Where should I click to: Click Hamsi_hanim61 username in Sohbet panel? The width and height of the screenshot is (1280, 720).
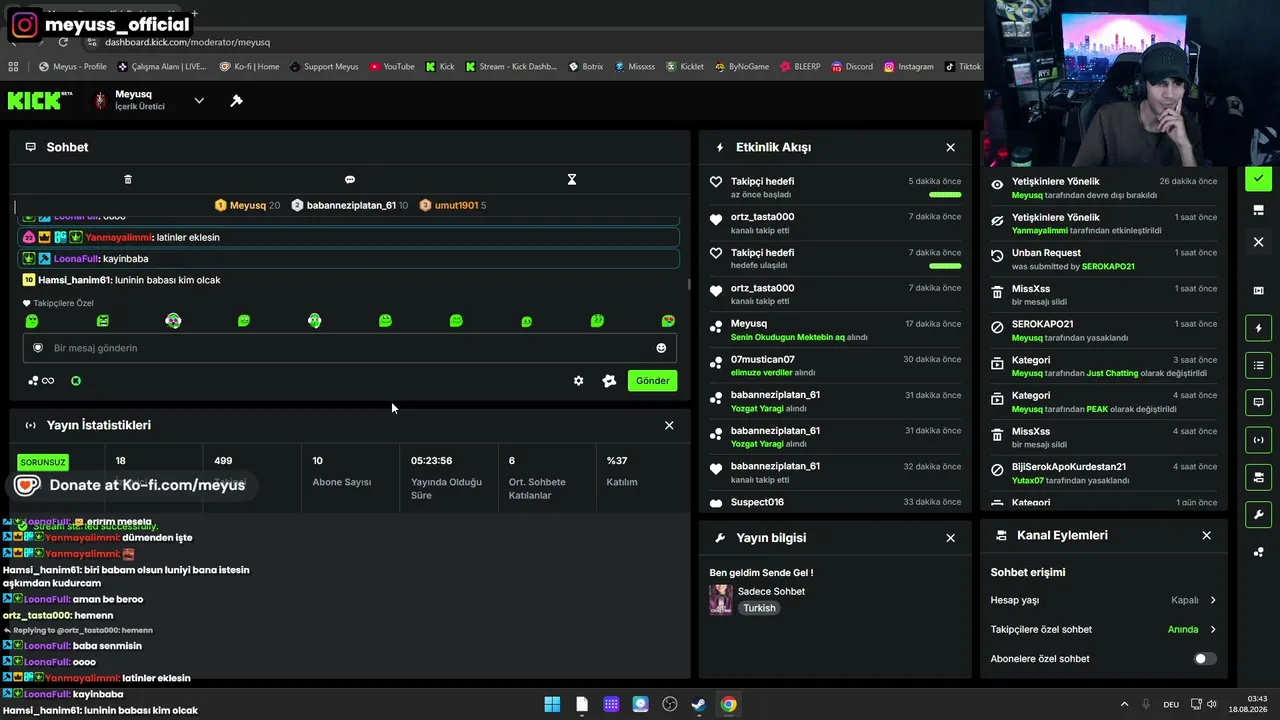coord(73,280)
